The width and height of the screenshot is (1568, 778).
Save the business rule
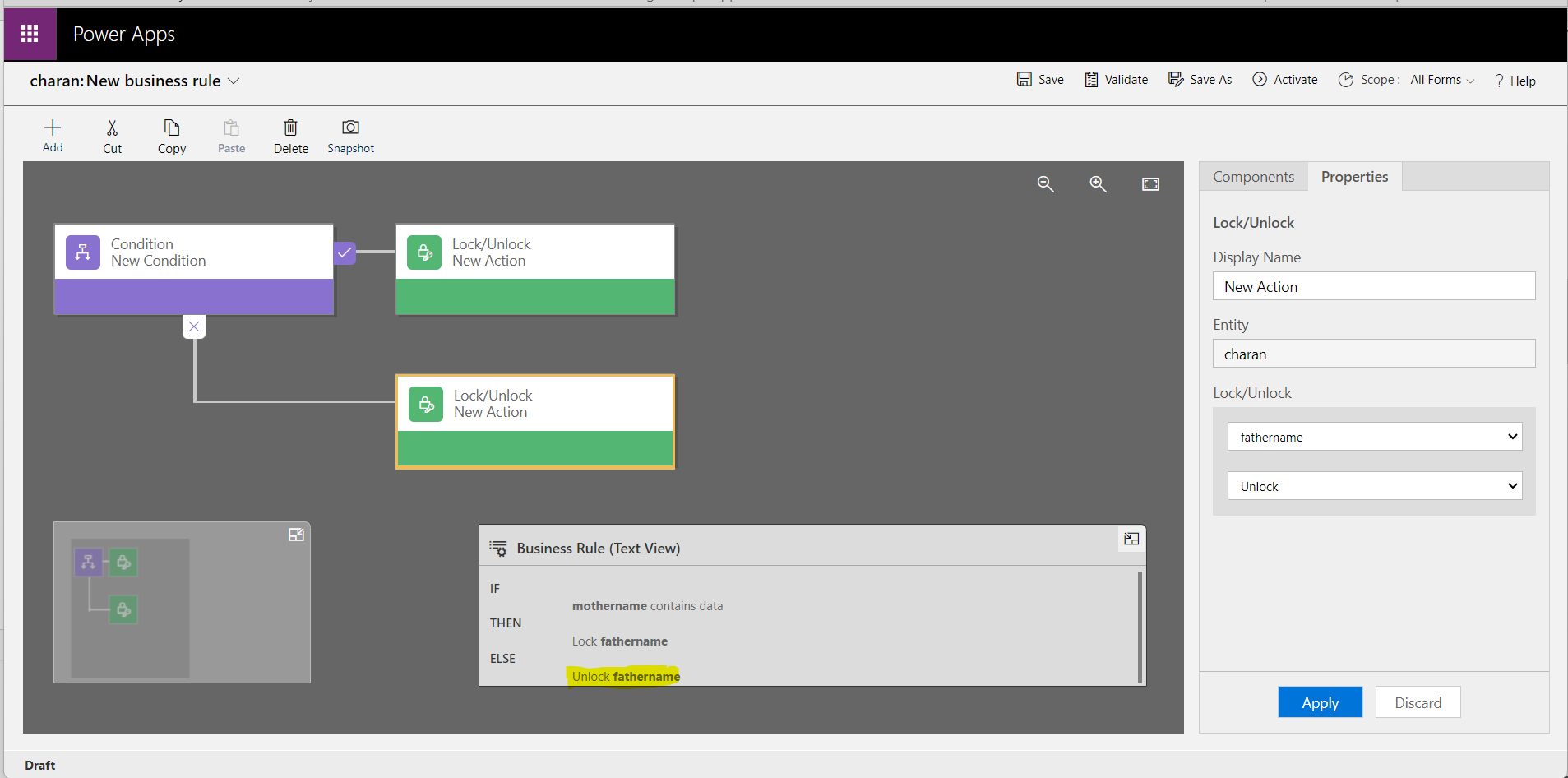[1040, 80]
